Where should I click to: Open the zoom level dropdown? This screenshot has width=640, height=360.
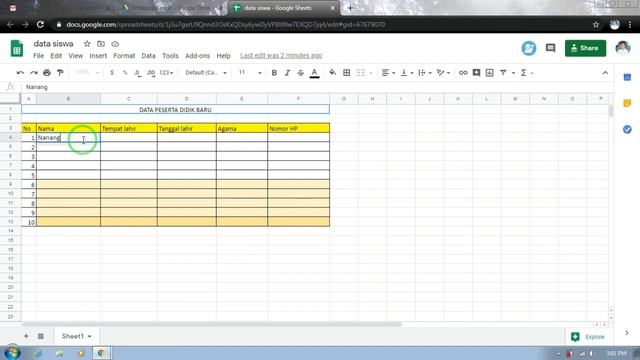87,73
